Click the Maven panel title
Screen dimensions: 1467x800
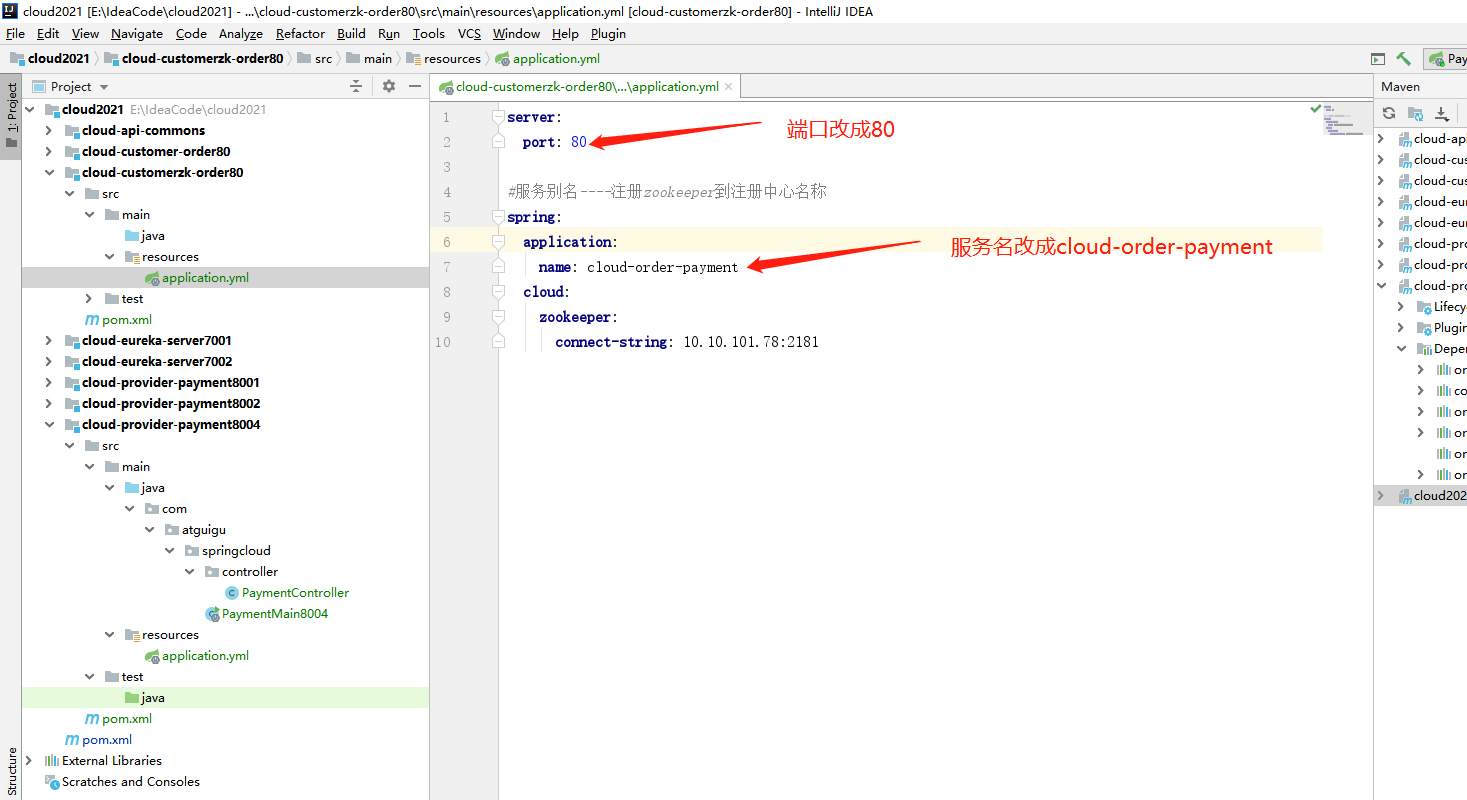click(x=1400, y=87)
